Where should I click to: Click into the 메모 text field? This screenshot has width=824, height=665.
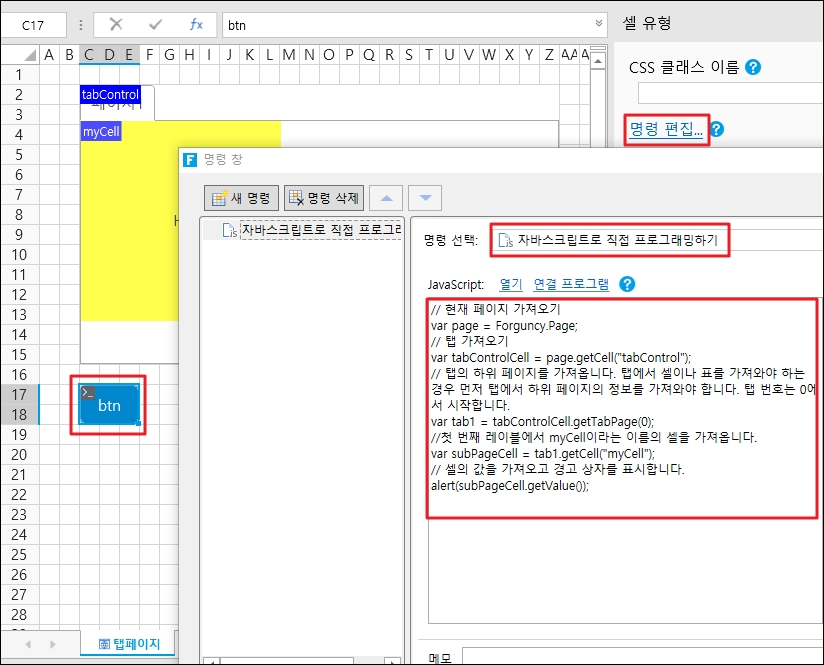640,656
